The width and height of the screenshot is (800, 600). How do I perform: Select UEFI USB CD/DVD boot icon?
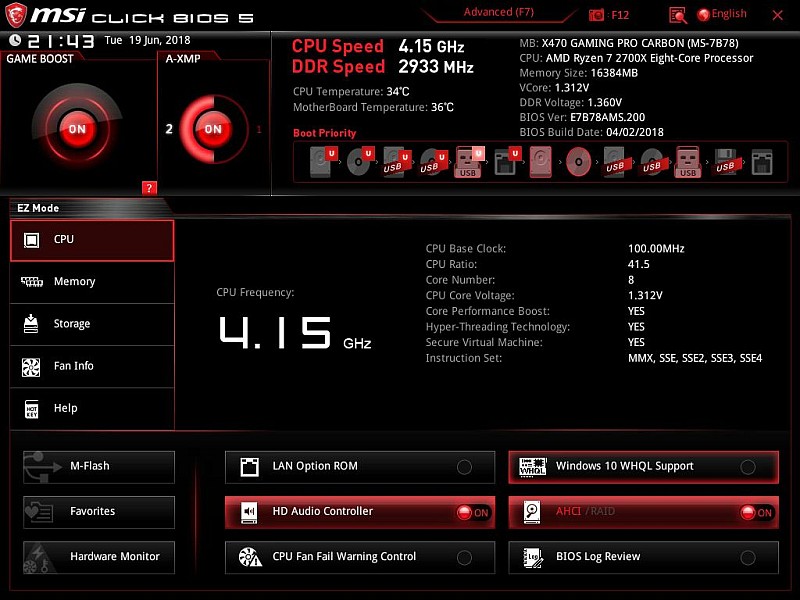[434, 162]
